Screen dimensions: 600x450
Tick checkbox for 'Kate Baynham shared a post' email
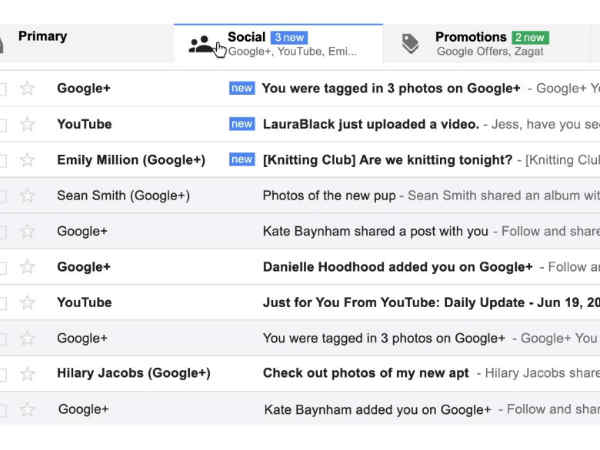3,232
